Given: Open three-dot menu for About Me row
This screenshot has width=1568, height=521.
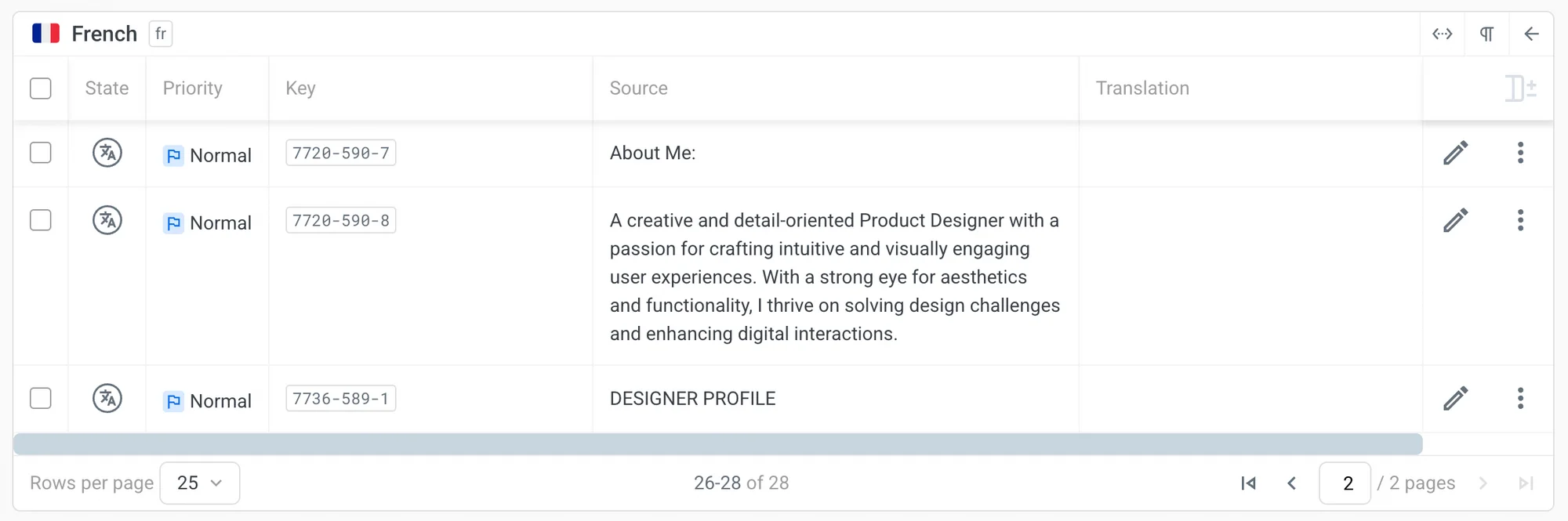Looking at the screenshot, I should [1520, 153].
